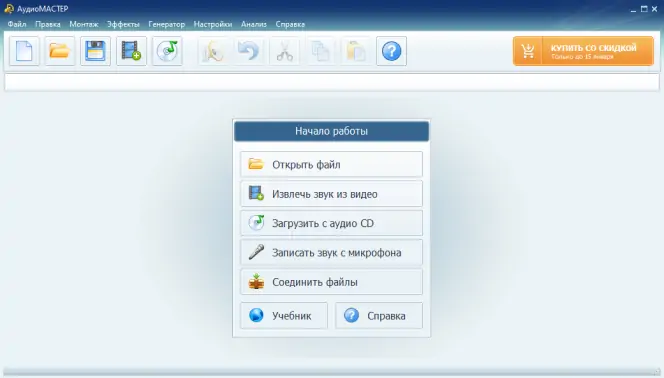Click the undo arrow toolbar icon
This screenshot has width=664, height=378.
[249, 51]
